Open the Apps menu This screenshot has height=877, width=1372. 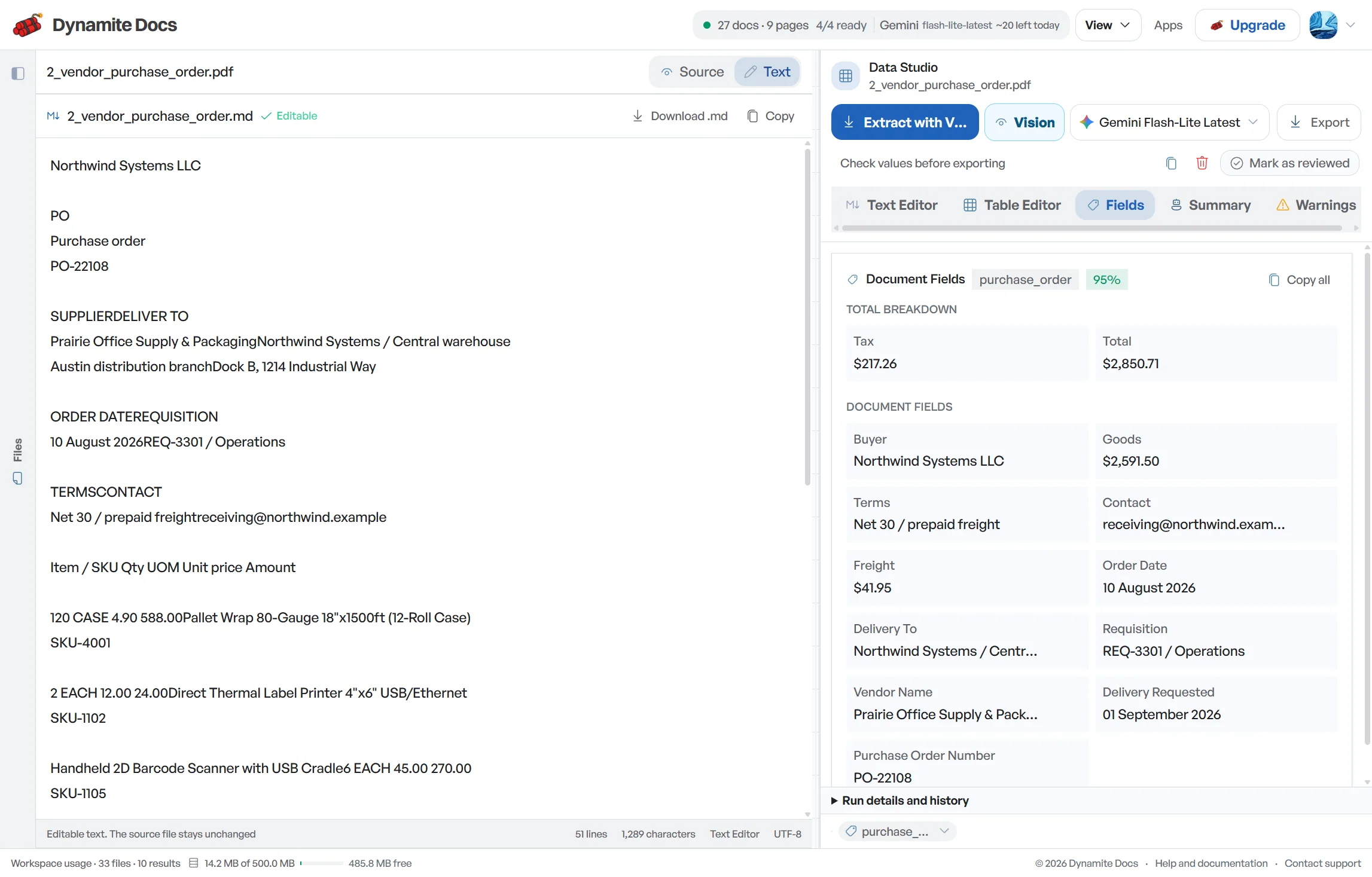click(x=1168, y=25)
